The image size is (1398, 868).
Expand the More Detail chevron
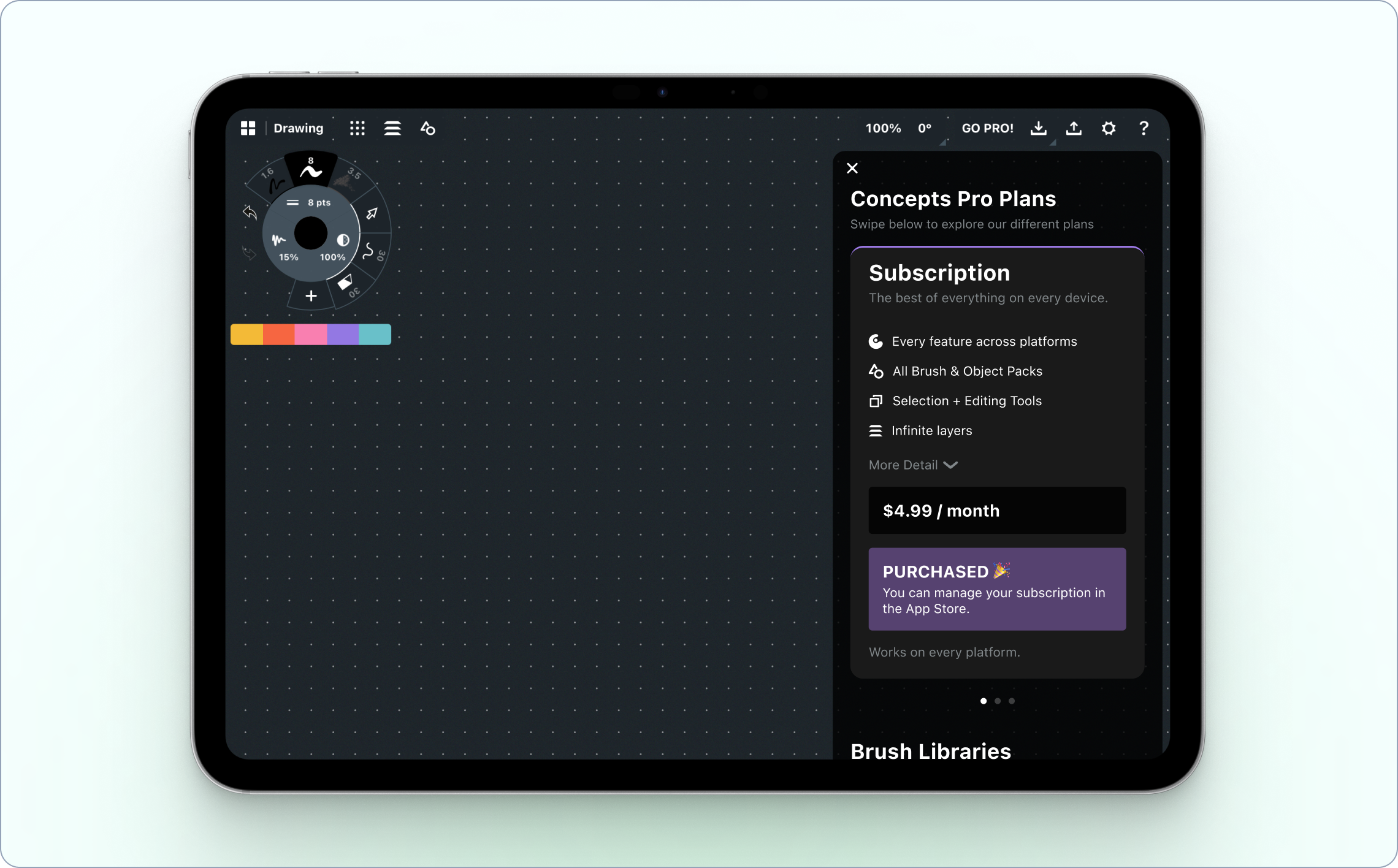(950, 465)
